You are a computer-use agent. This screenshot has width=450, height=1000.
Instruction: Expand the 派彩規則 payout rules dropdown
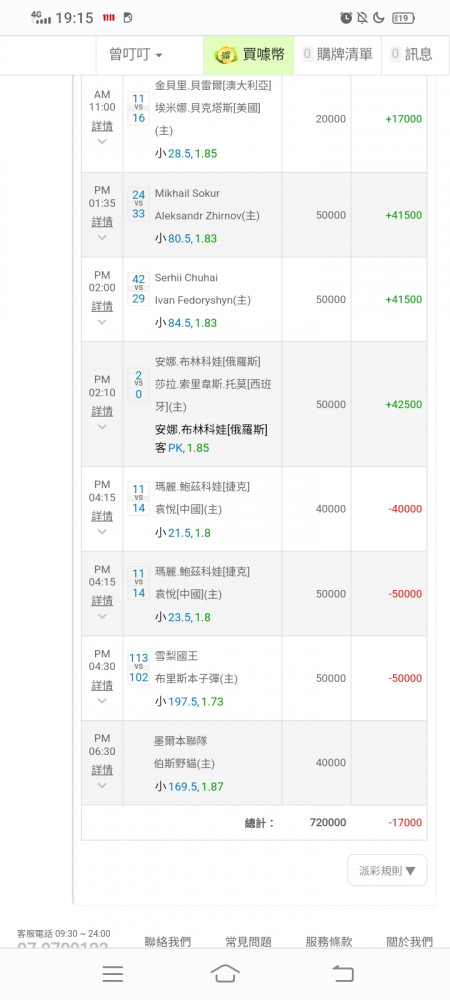(387, 871)
